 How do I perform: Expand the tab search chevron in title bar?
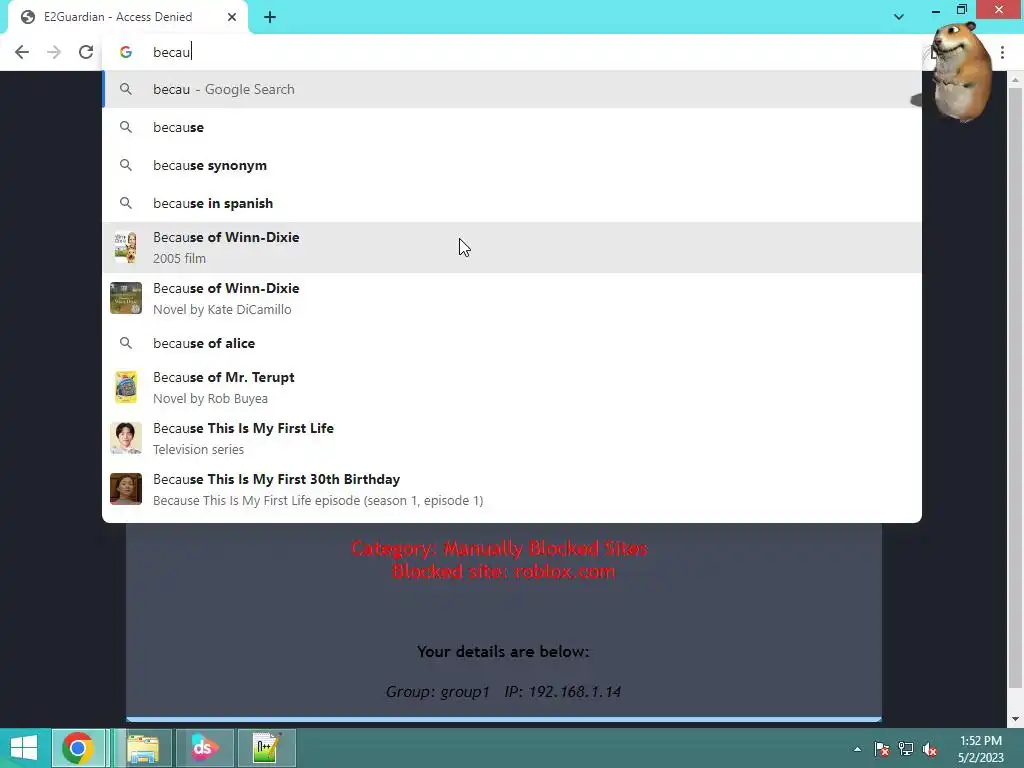pyautogui.click(x=899, y=17)
